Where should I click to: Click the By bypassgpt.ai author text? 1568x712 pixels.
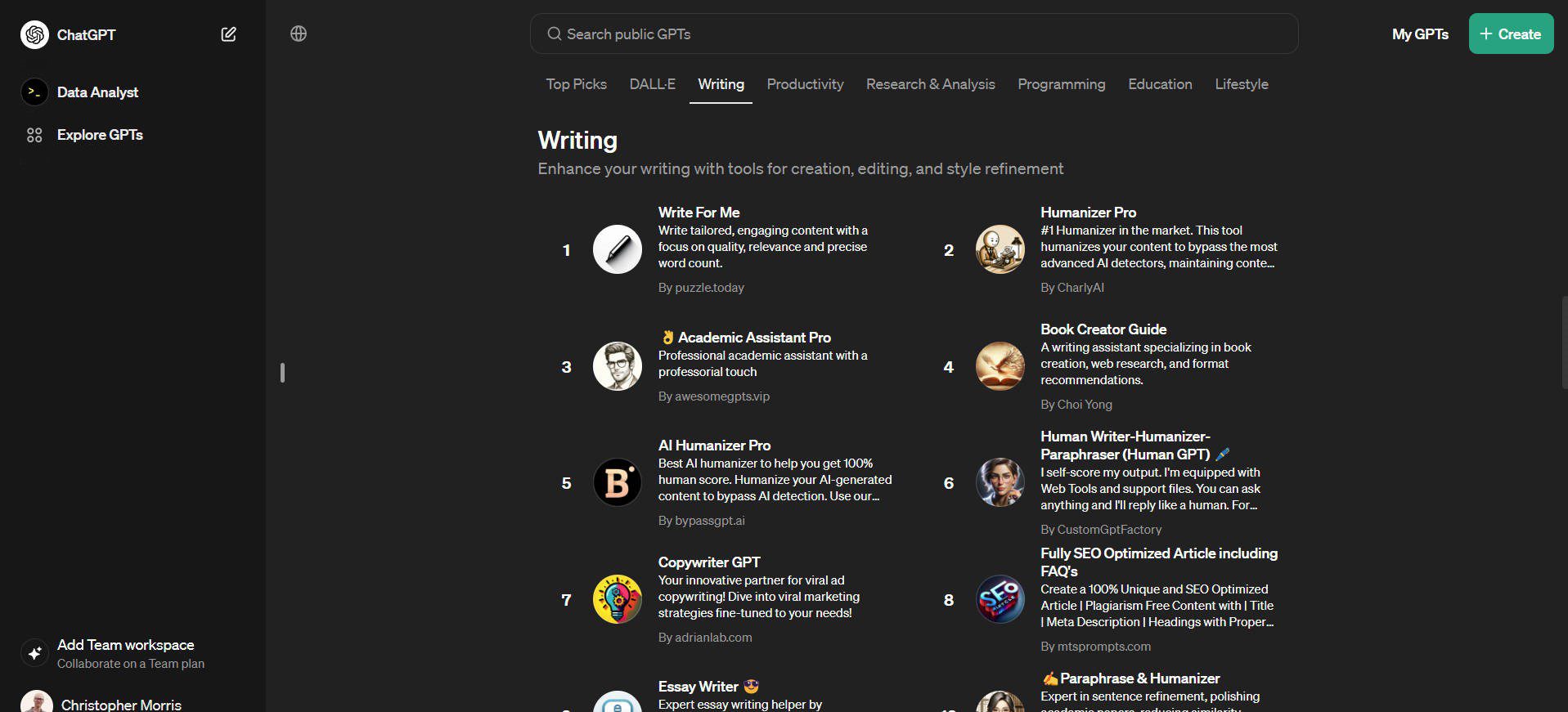click(x=701, y=521)
